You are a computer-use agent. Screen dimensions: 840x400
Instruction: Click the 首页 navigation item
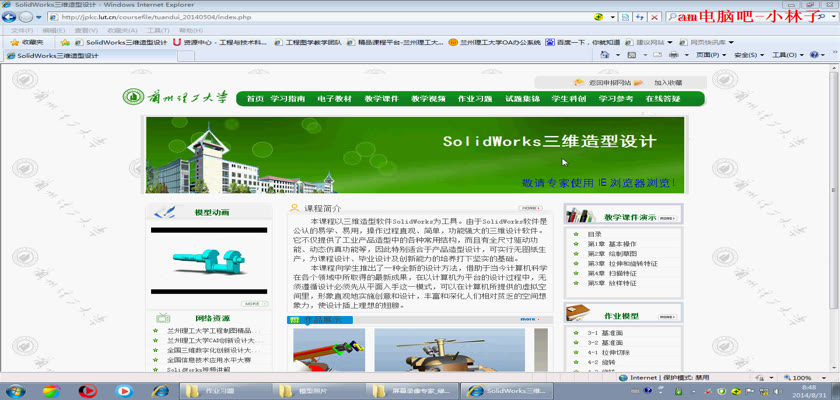[x=255, y=99]
